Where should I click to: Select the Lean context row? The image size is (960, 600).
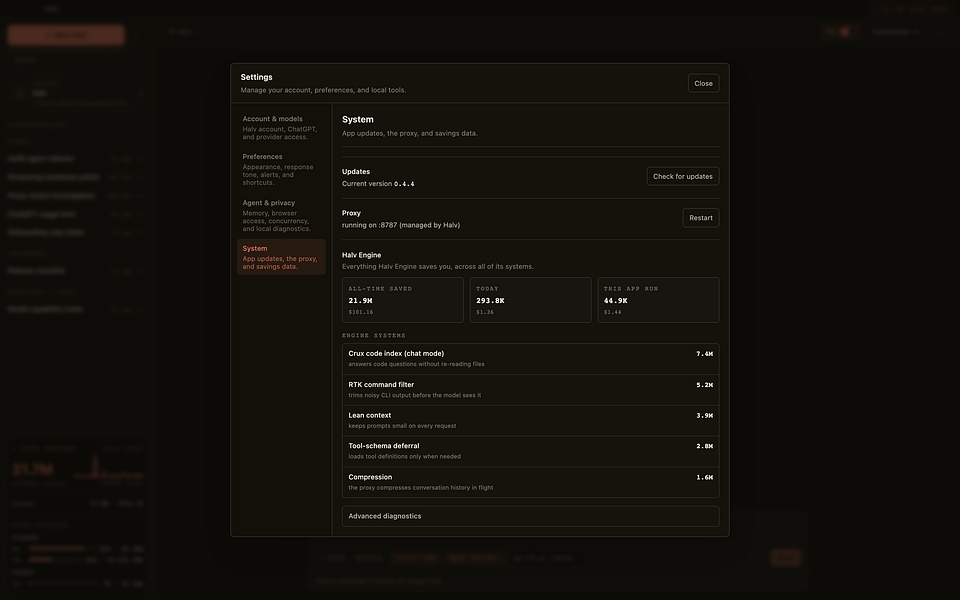pos(530,421)
